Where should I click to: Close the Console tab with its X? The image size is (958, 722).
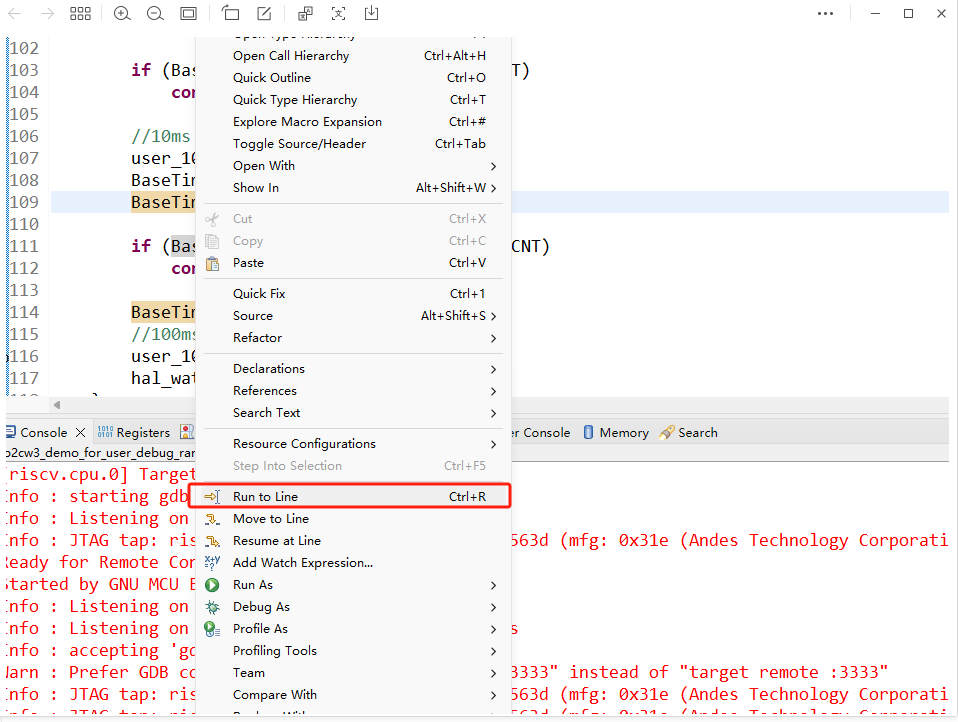81,433
